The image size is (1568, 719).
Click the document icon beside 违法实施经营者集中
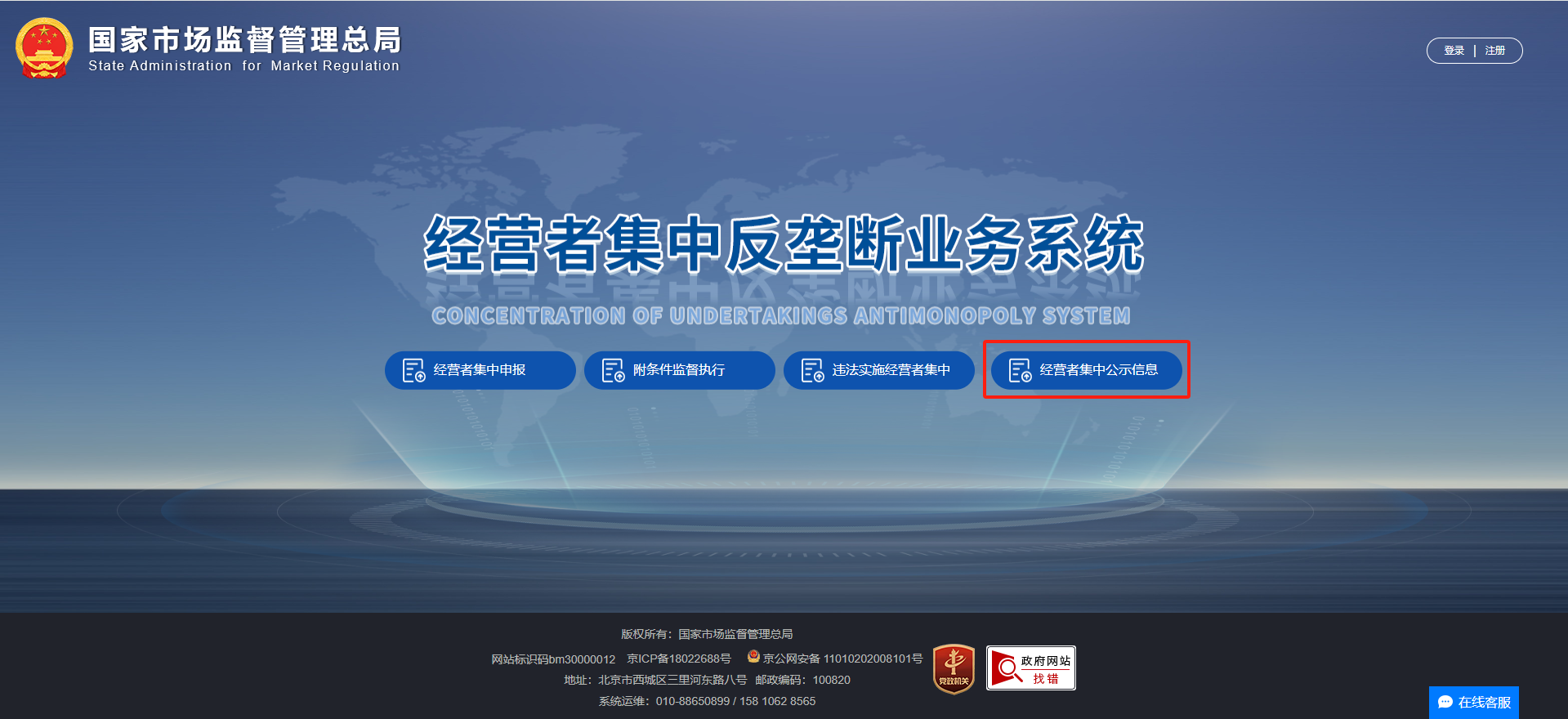click(812, 370)
